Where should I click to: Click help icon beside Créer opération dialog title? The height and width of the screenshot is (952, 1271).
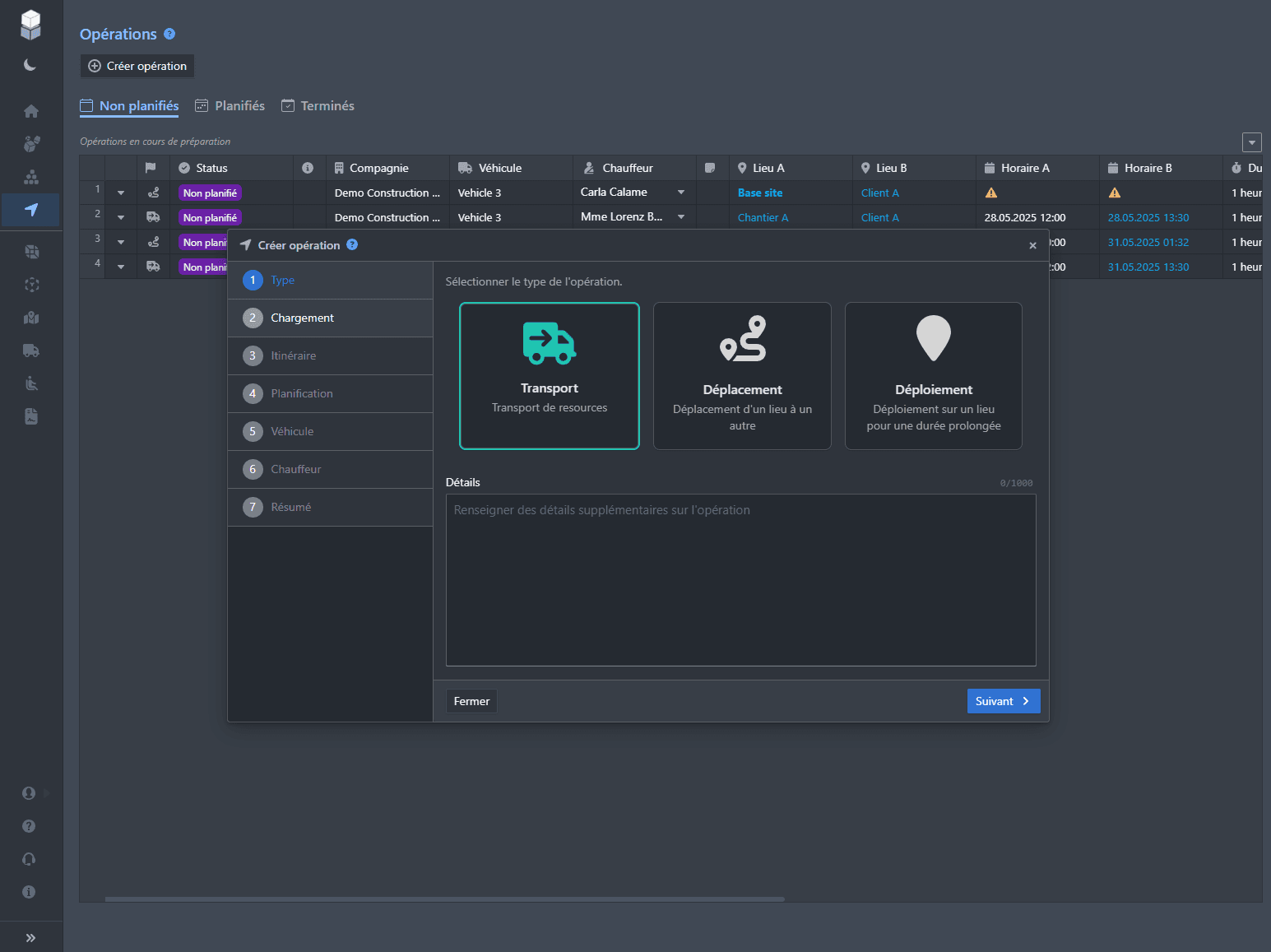pyautogui.click(x=352, y=244)
